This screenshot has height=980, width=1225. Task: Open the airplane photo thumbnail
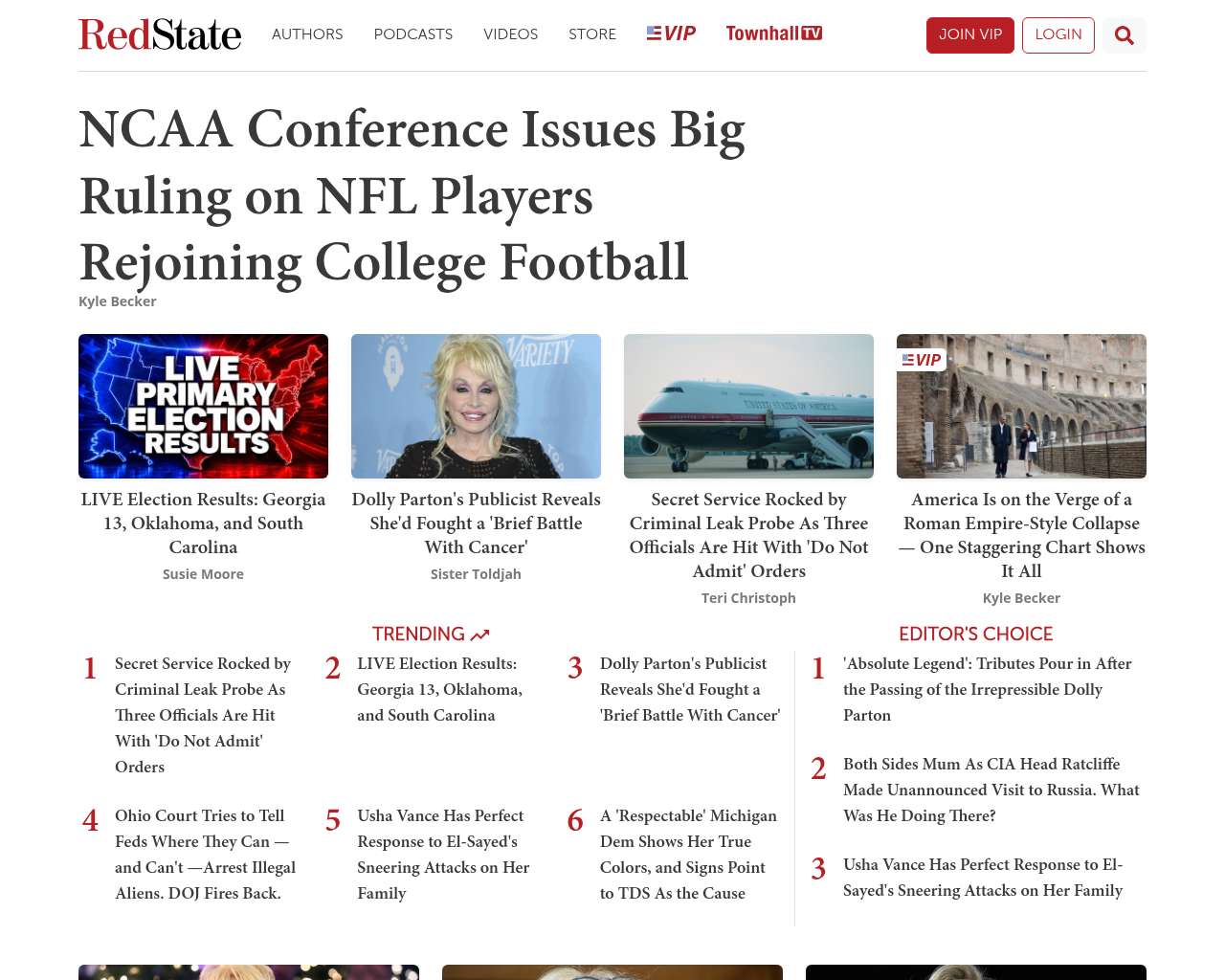(x=748, y=406)
